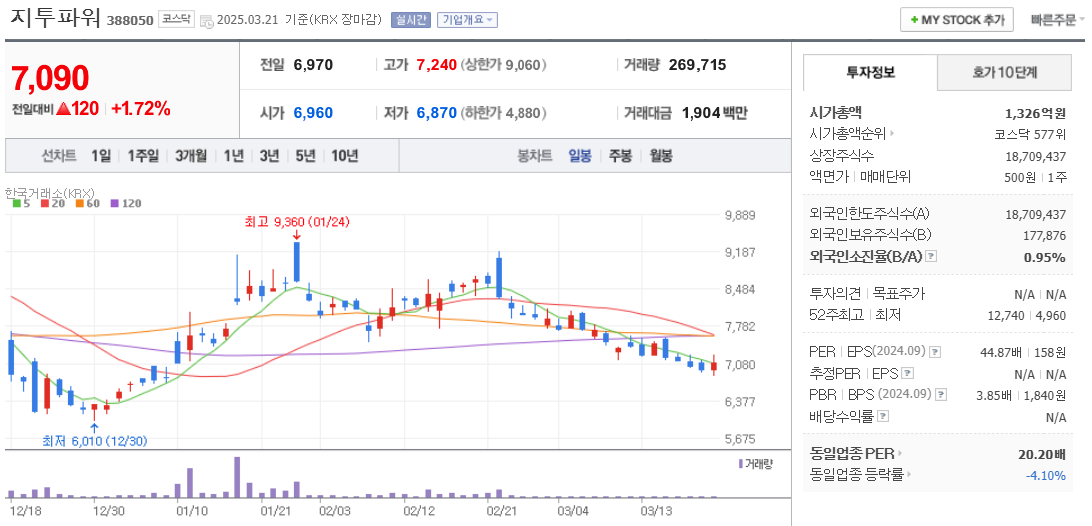Screen dimensions: 1092x526
Task: Click the current price 7,090
Action: click(x=50, y=78)
